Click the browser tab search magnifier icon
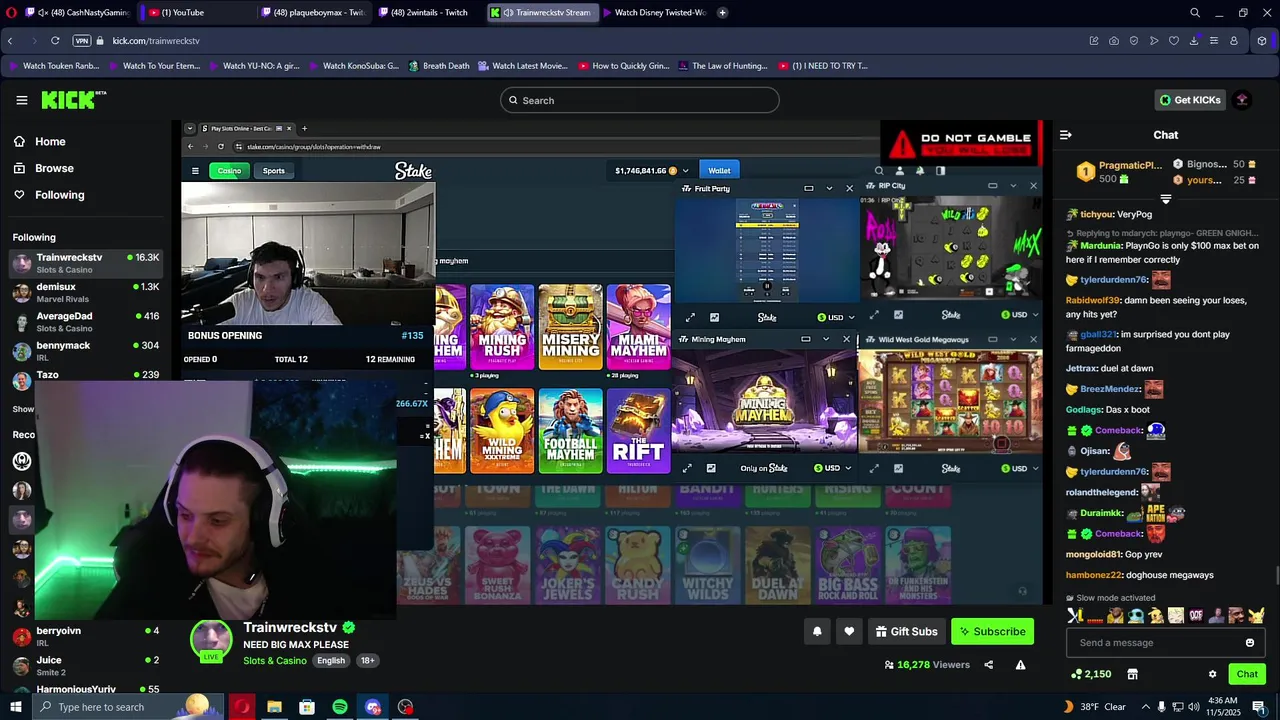 point(1195,13)
